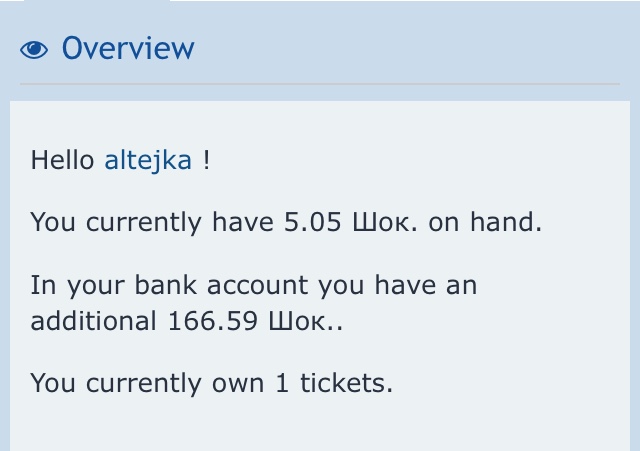Open the altejka username link

pos(148,160)
